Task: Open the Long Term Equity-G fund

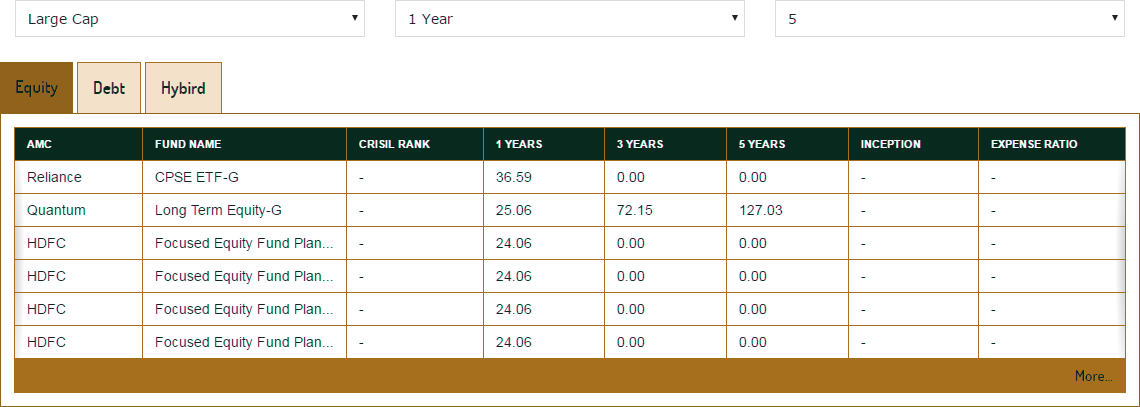Action: coord(217,210)
